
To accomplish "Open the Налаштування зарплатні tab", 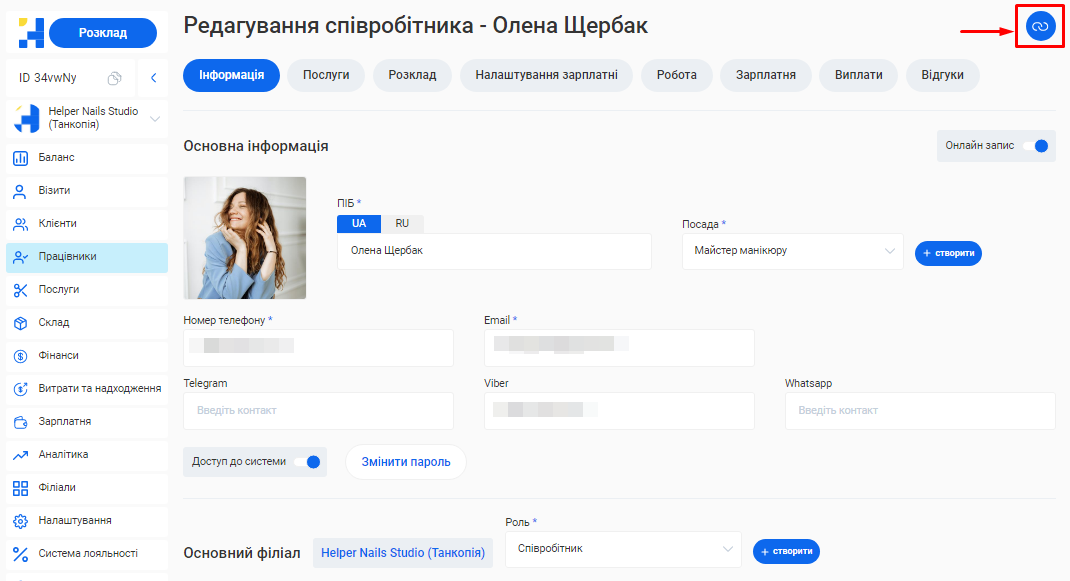I will click(x=546, y=76).
